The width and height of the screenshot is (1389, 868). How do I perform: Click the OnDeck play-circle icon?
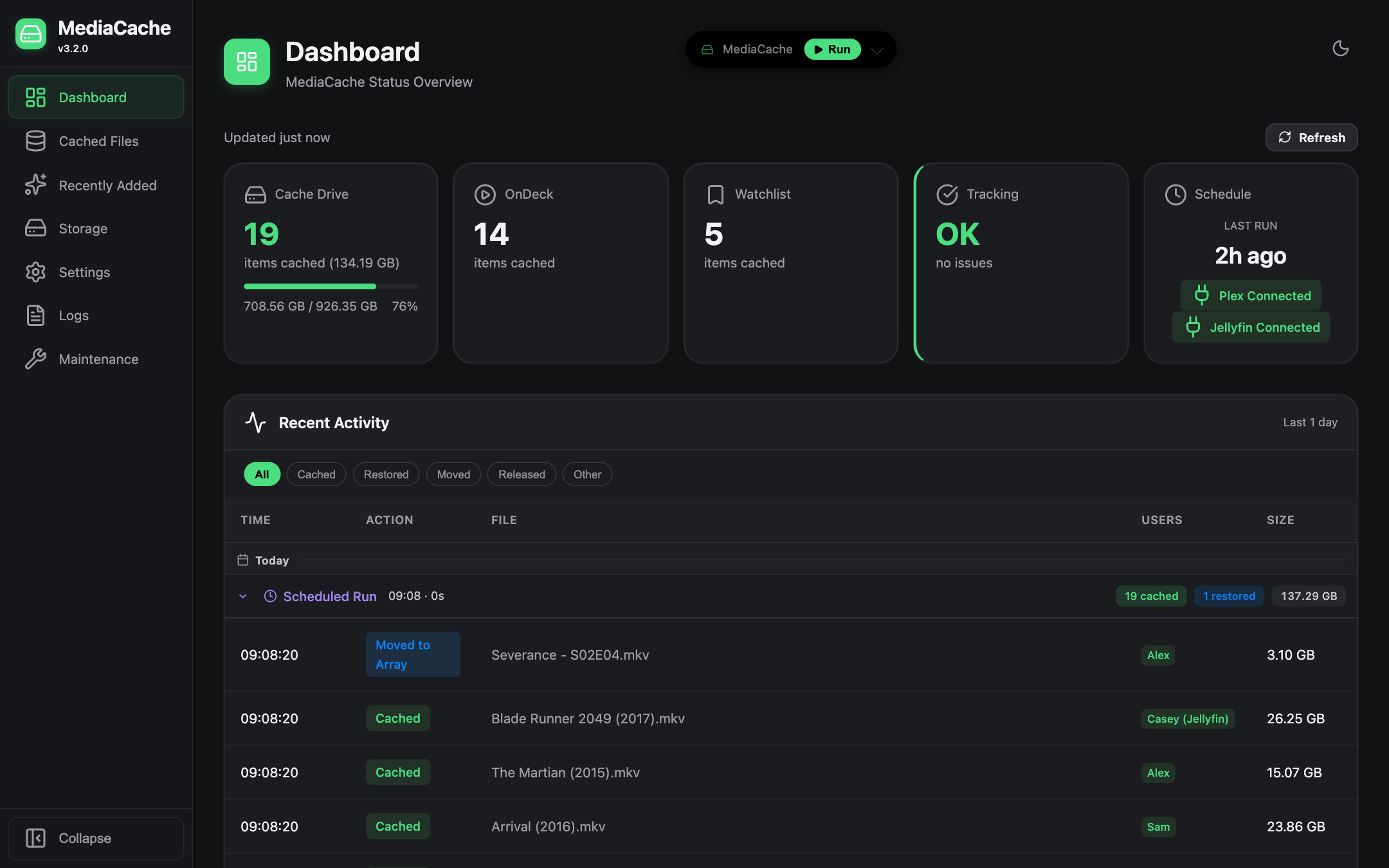[485, 194]
